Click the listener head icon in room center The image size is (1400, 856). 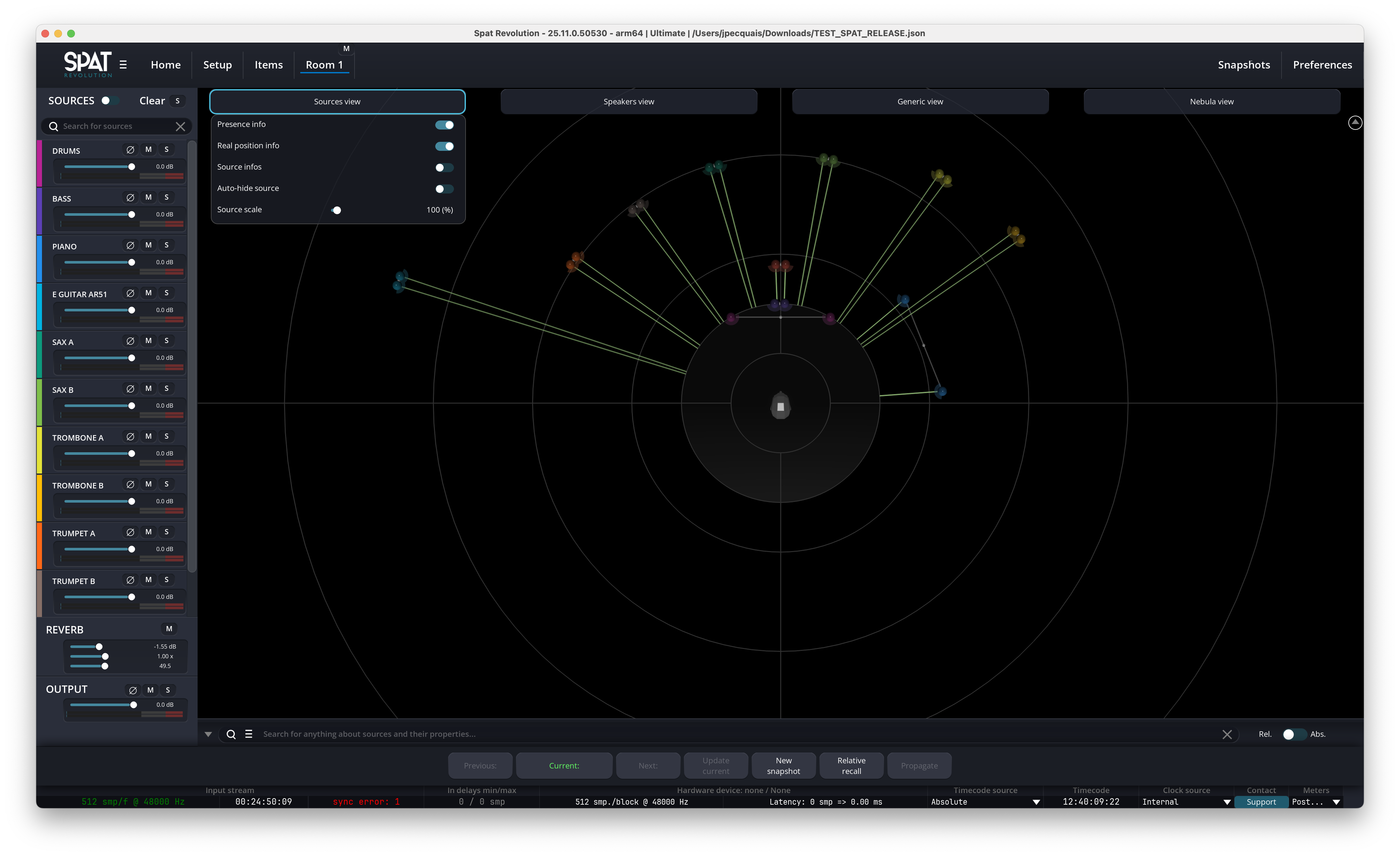tap(780, 406)
